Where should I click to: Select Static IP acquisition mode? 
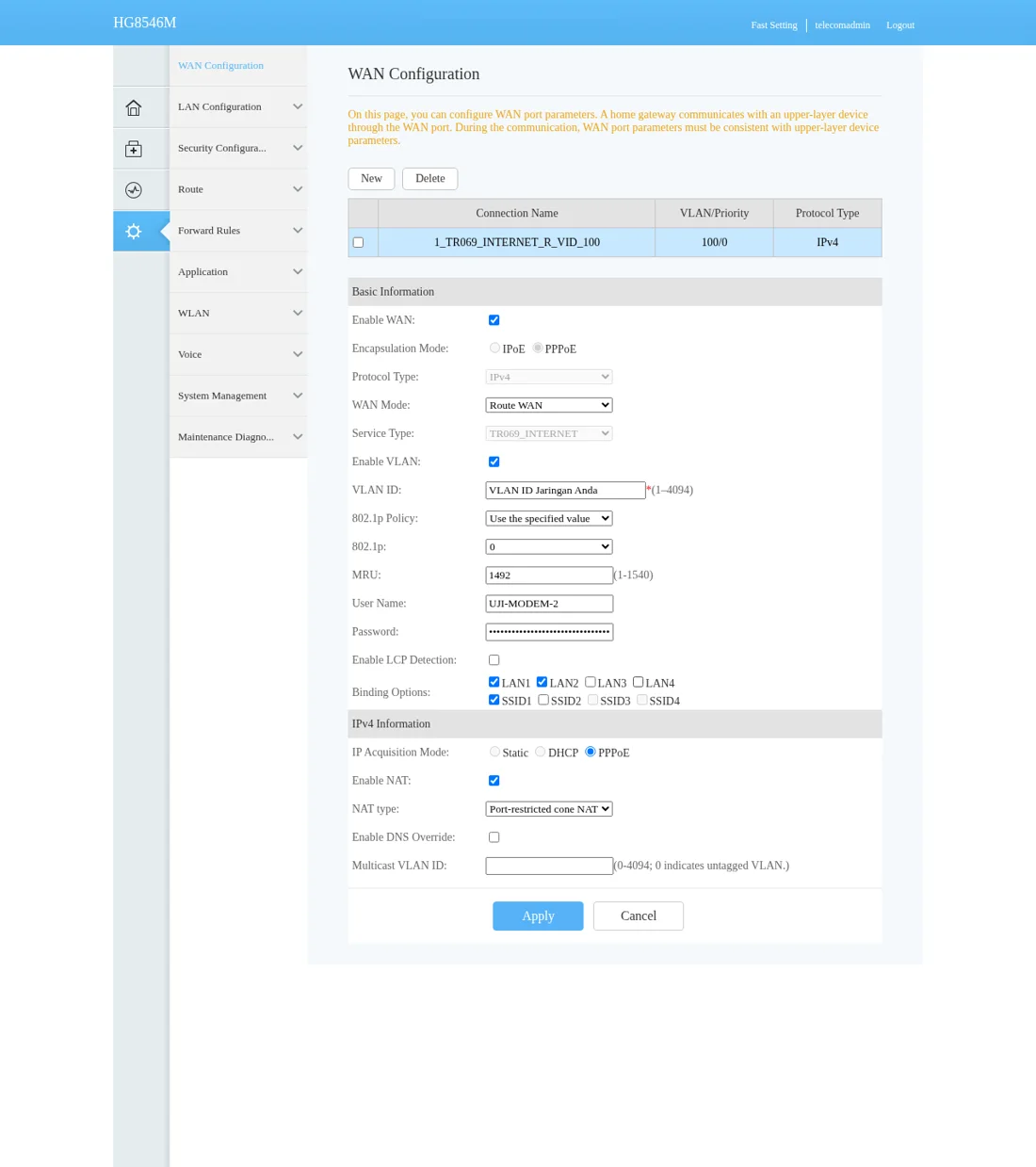[x=494, y=752]
